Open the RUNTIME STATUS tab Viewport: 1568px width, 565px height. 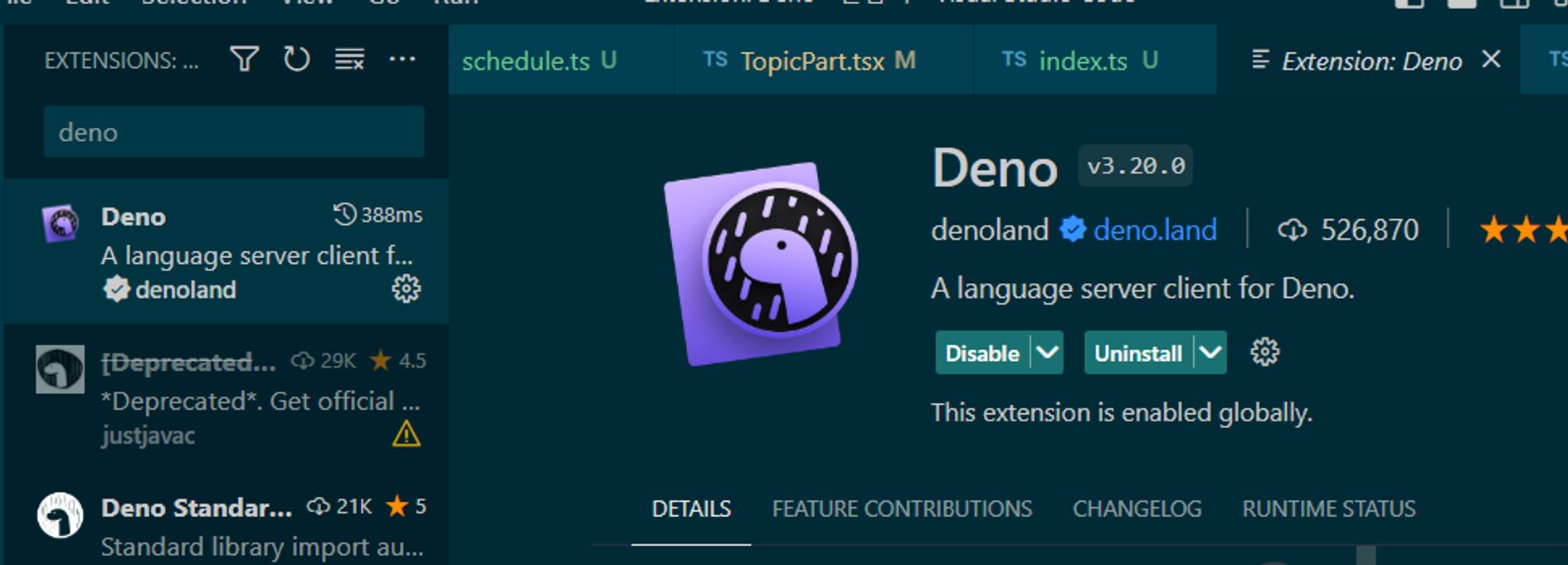coord(1328,509)
